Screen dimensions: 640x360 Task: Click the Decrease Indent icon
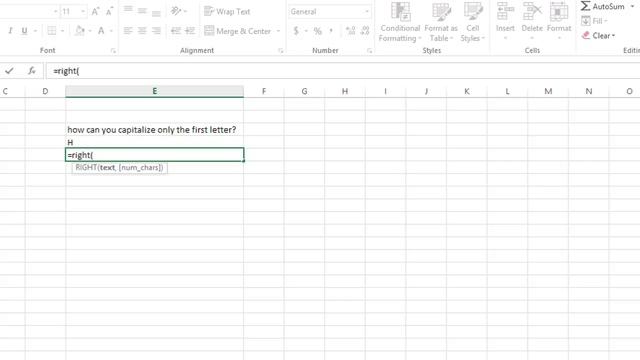(176, 31)
